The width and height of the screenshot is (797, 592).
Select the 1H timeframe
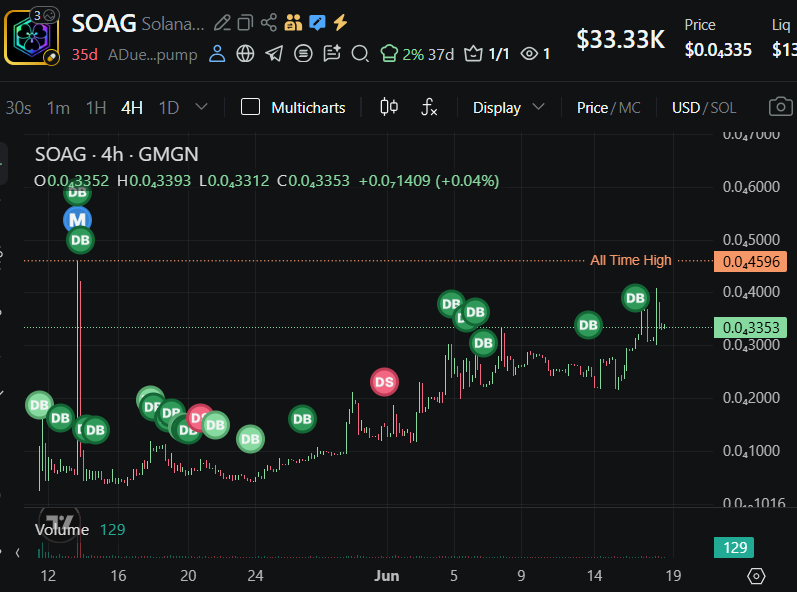click(x=96, y=108)
